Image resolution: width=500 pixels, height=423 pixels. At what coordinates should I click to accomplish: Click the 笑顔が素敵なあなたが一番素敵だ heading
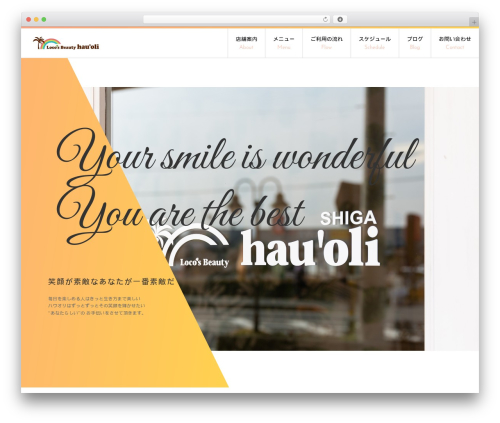click(x=111, y=282)
